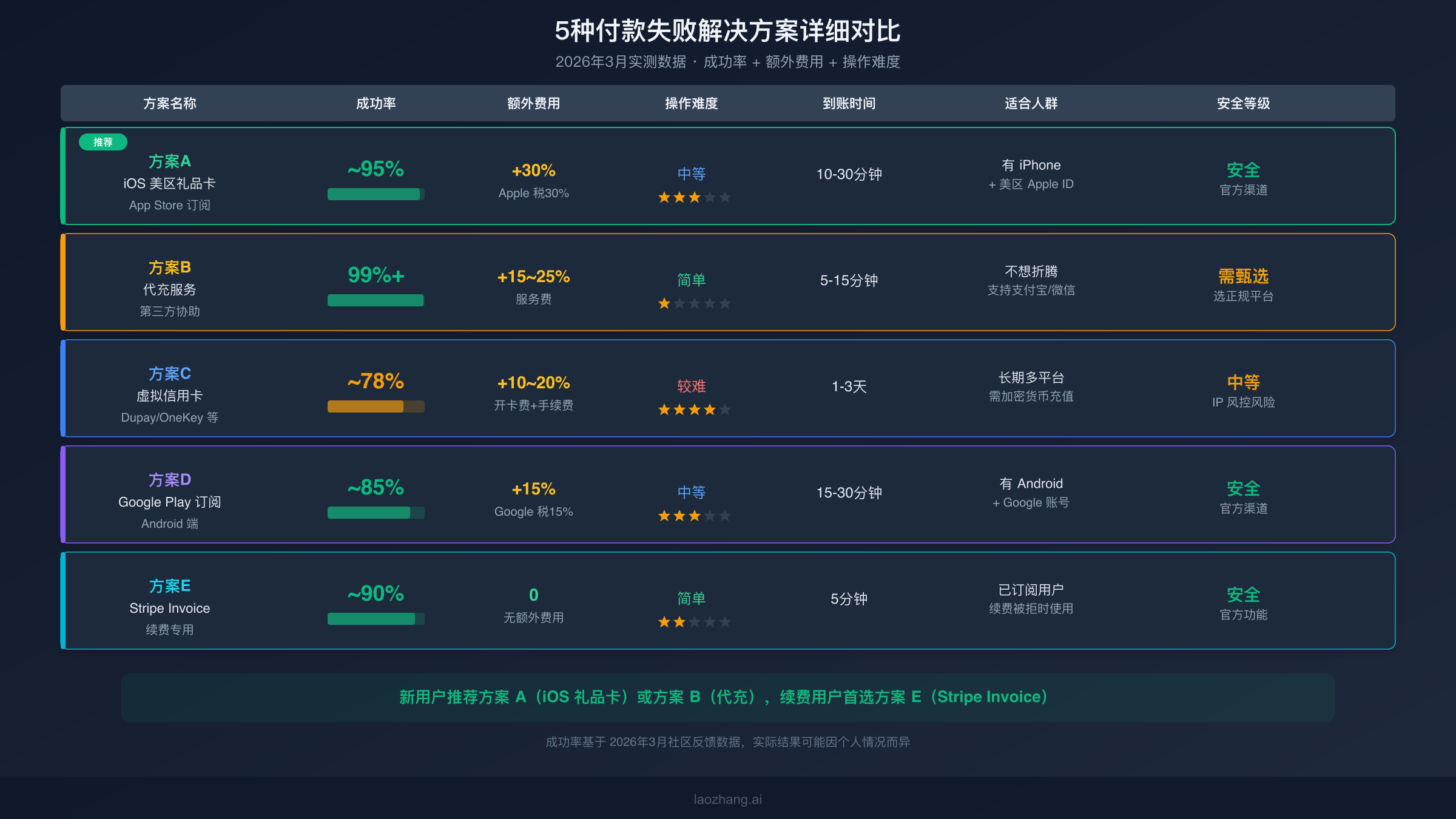Click the 操作难度 column header
Viewport: 1456px width, 819px height.
coord(692,104)
